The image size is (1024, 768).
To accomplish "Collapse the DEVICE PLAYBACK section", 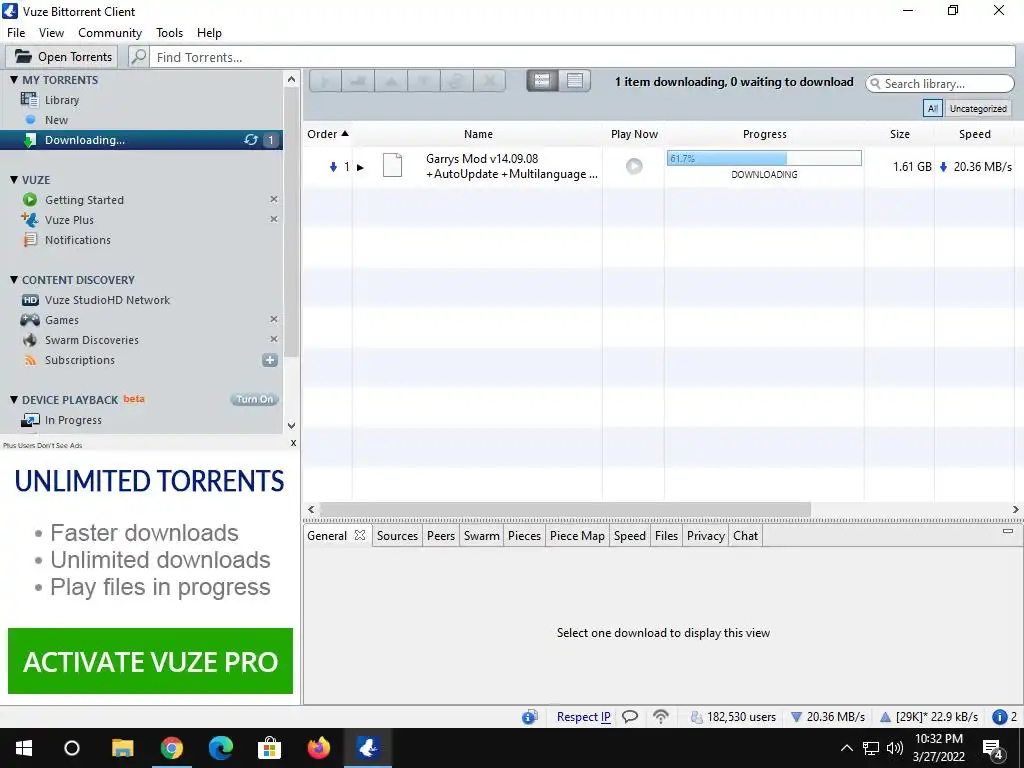I will 14,400.
